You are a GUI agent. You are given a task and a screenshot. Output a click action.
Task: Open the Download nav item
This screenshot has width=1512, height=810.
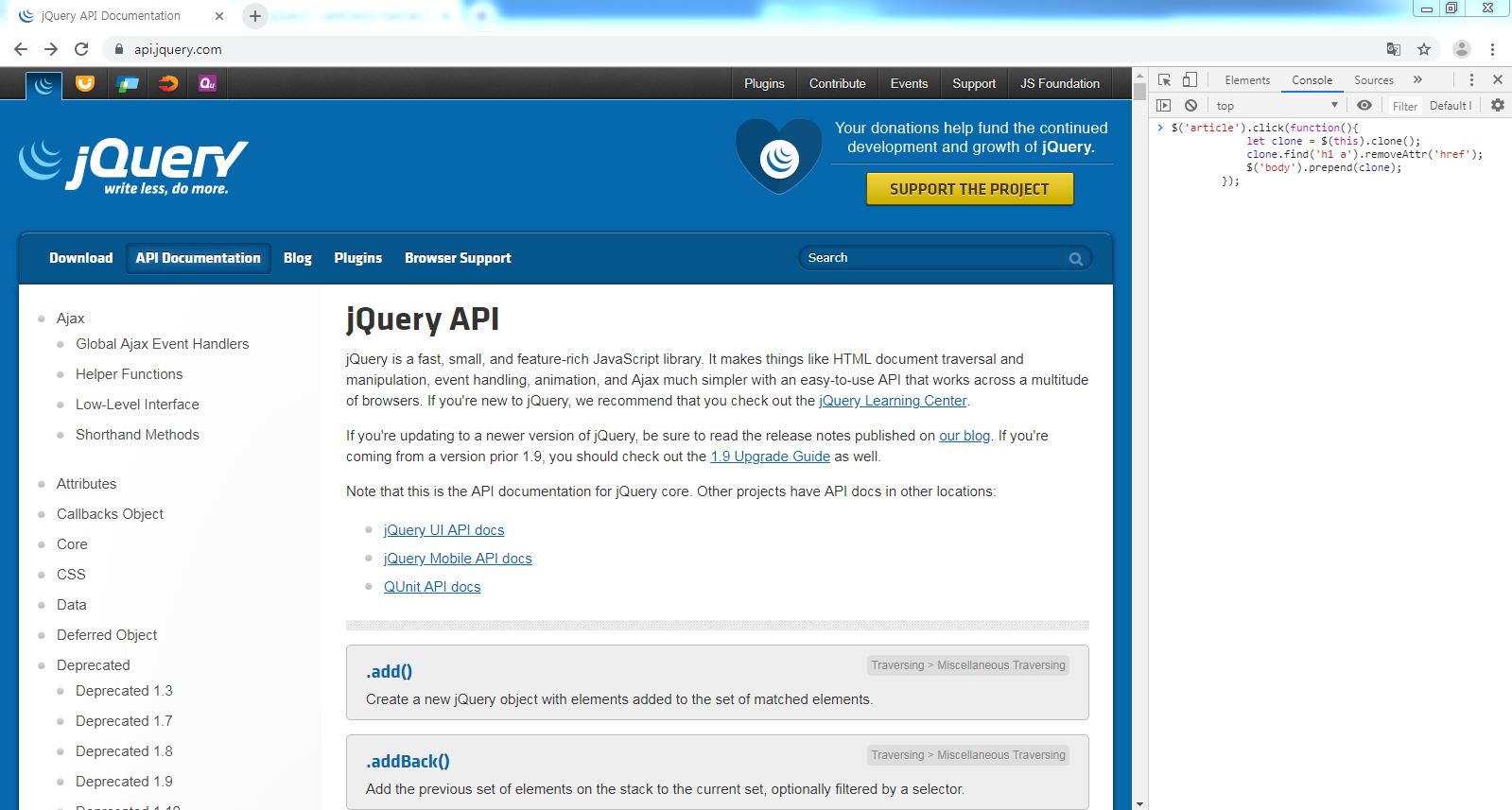tap(81, 258)
